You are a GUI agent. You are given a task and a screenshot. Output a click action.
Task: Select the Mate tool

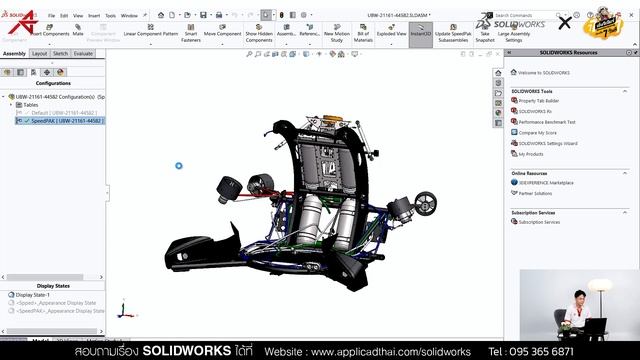(78, 30)
